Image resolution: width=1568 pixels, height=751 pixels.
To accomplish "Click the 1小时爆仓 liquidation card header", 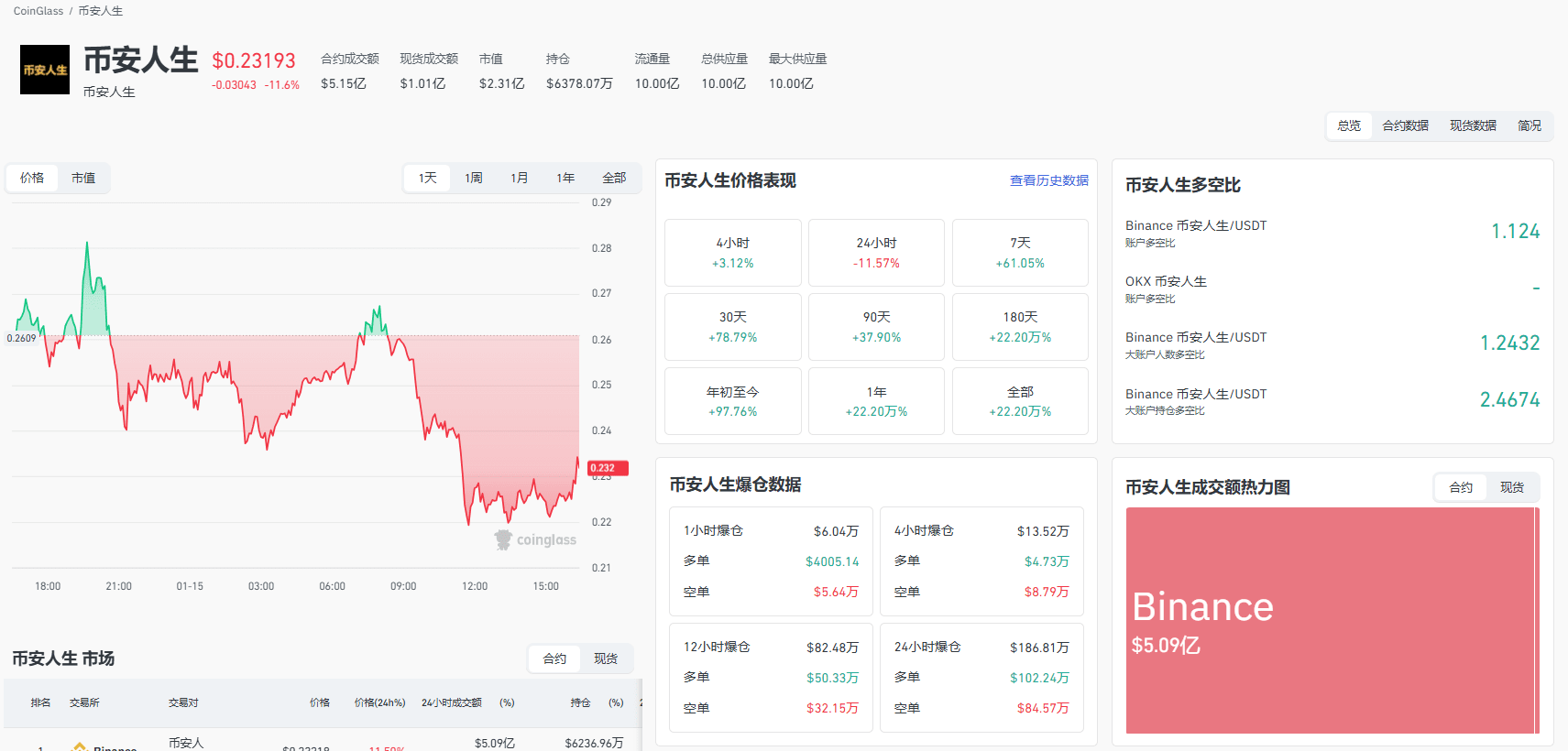I will [x=713, y=530].
